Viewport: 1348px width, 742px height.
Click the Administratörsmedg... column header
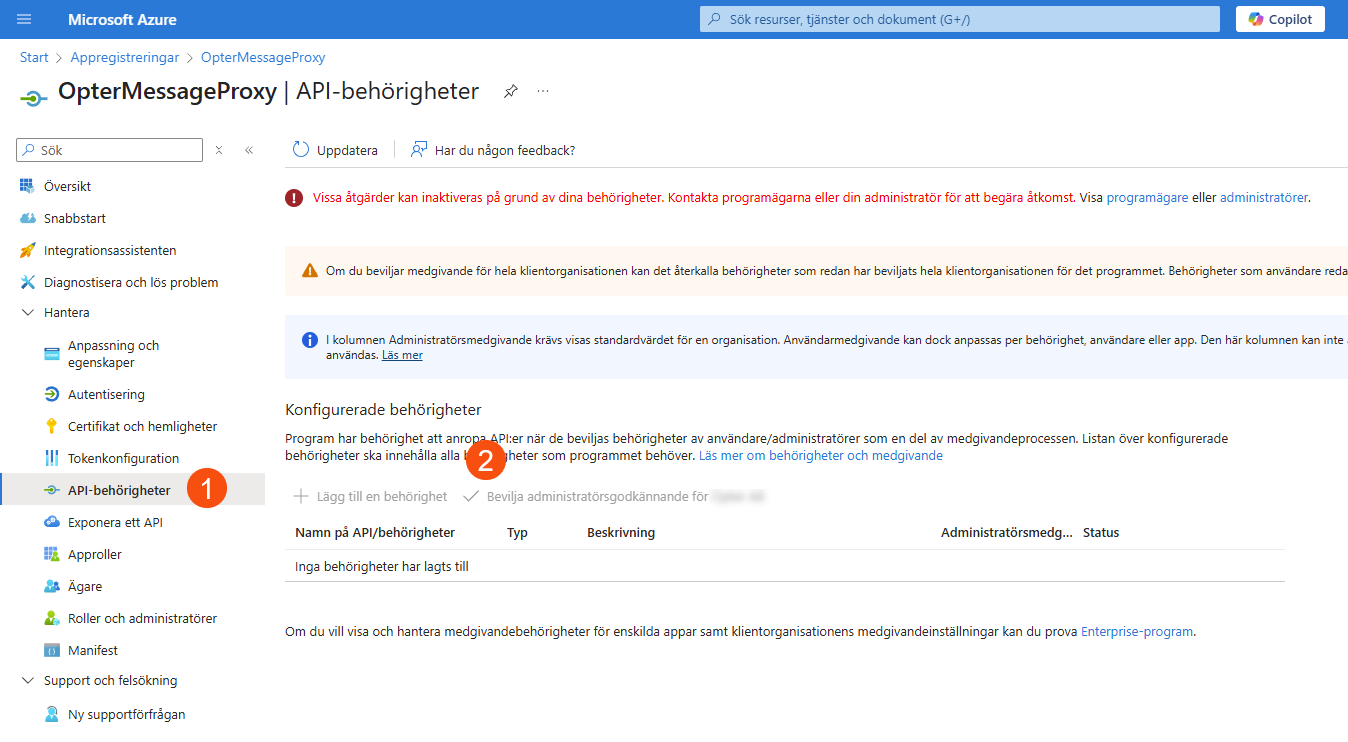1006,532
